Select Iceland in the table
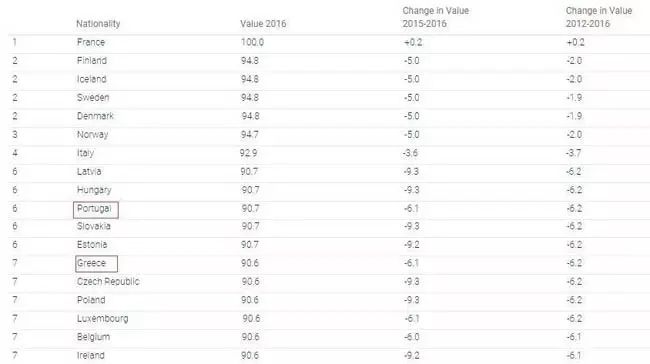650x364 pixels. (92, 79)
